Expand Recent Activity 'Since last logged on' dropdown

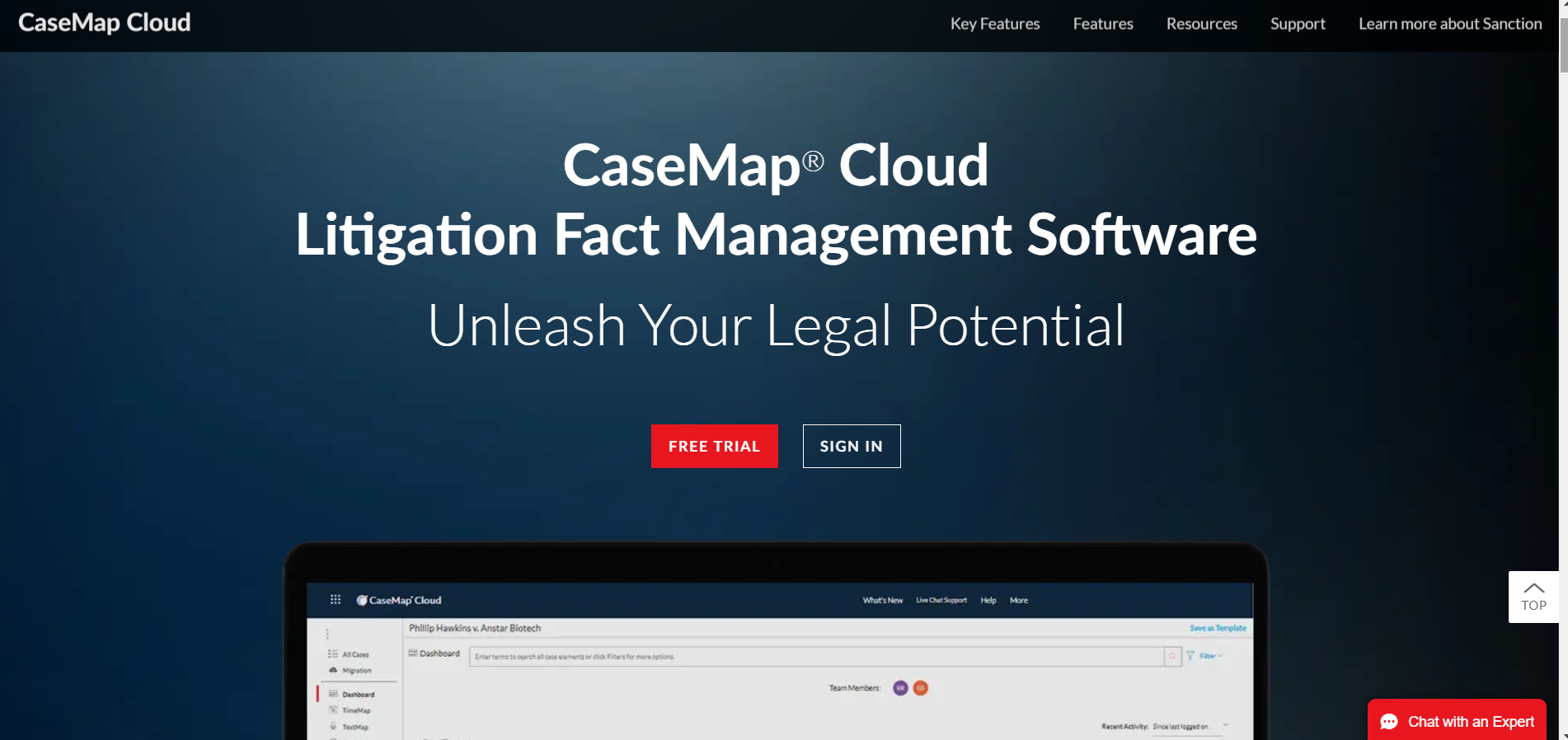coord(1190,727)
